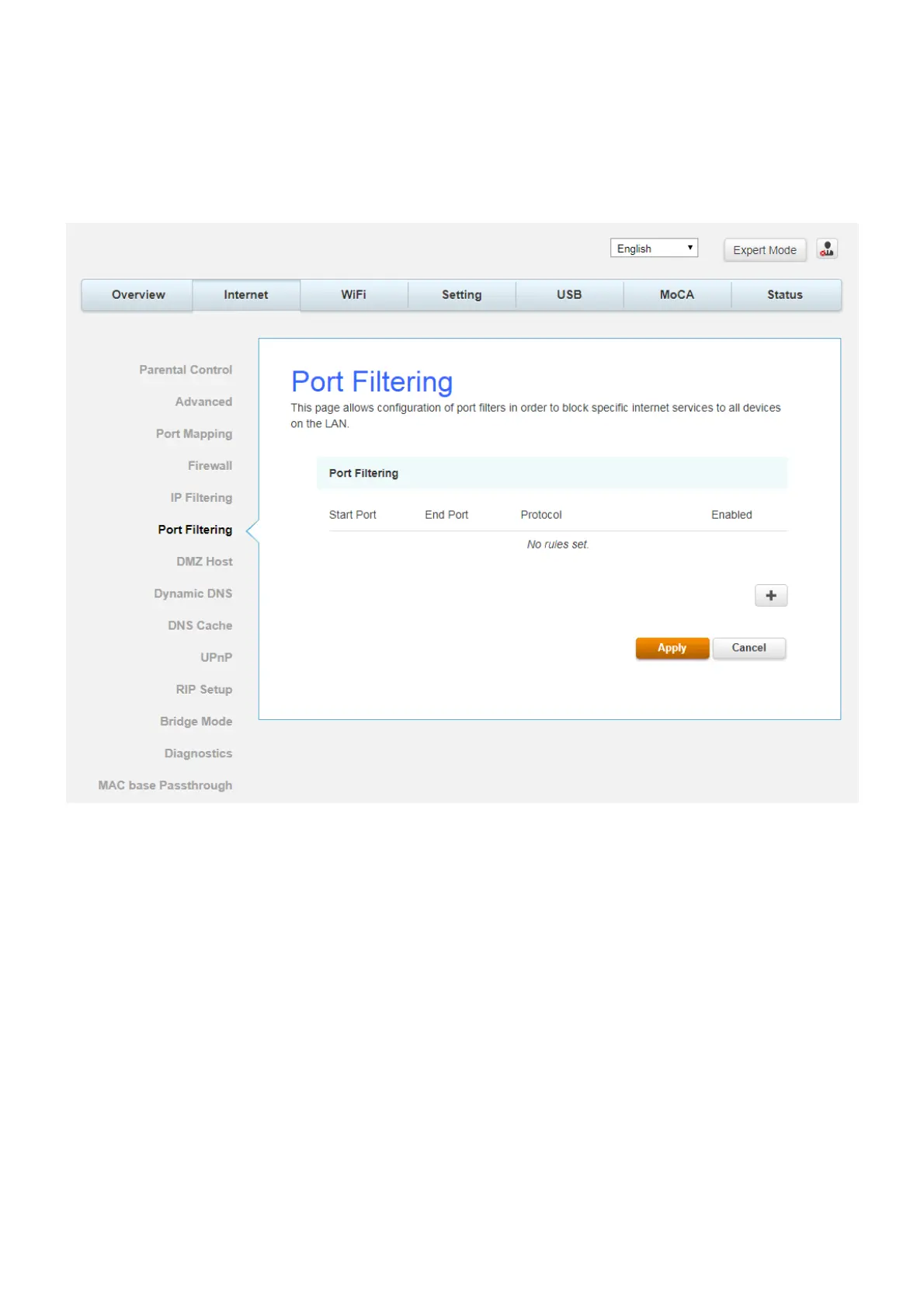Select the Setting tab
The height and width of the screenshot is (1308, 924).
[461, 294]
